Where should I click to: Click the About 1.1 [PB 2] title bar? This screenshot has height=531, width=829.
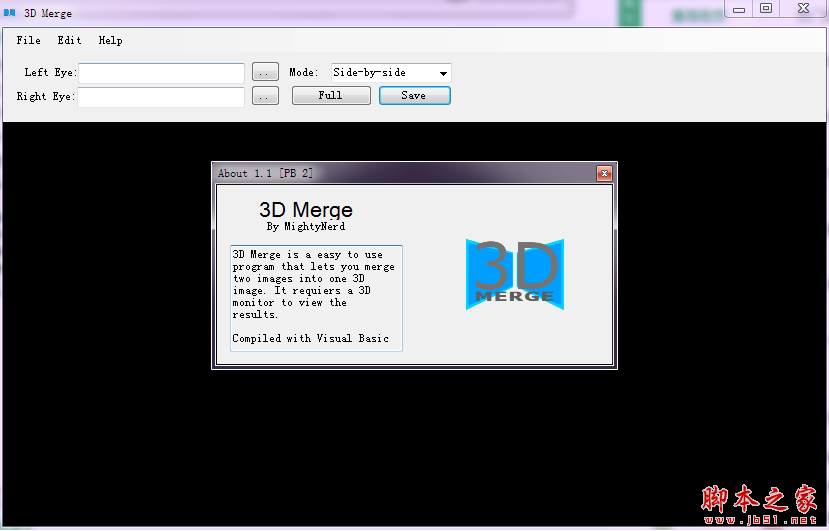(404, 173)
